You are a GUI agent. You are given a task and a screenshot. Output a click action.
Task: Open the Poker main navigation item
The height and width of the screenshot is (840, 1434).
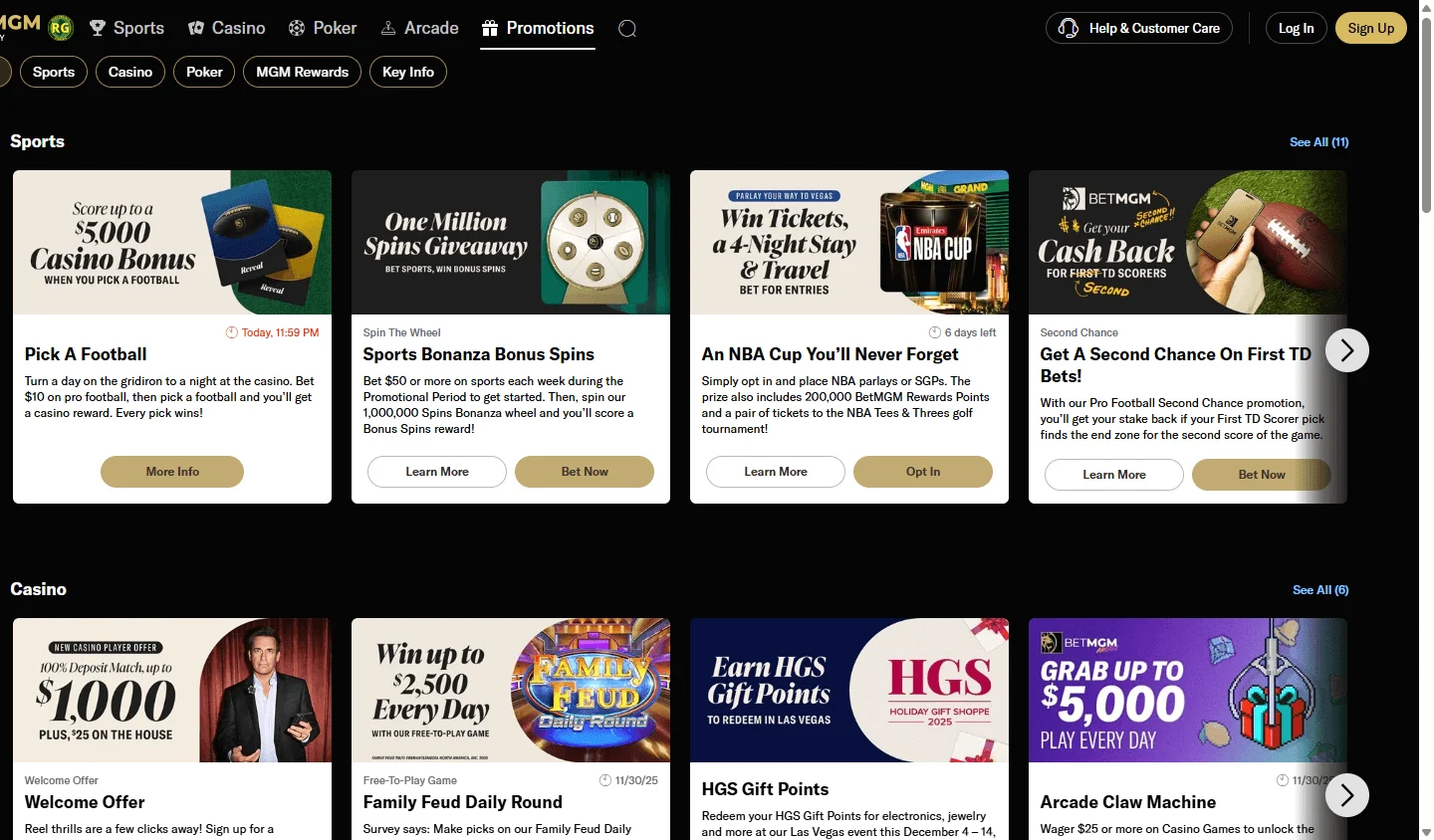[323, 28]
